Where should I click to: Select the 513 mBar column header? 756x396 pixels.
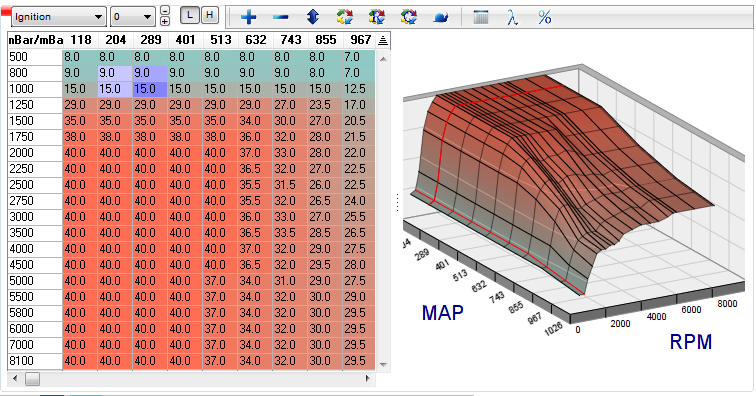pyautogui.click(x=220, y=40)
